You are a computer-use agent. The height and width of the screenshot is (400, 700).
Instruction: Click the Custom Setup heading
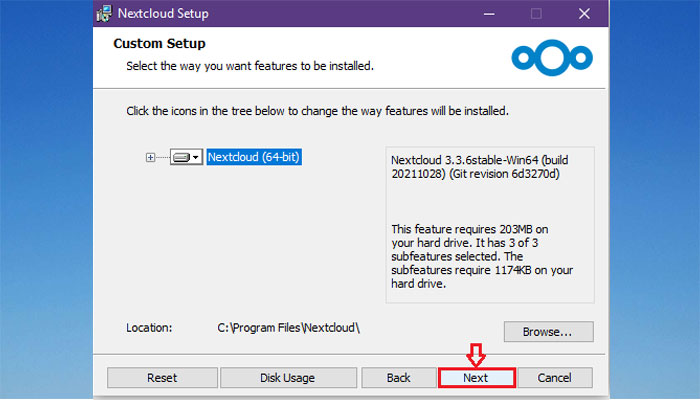click(x=159, y=43)
